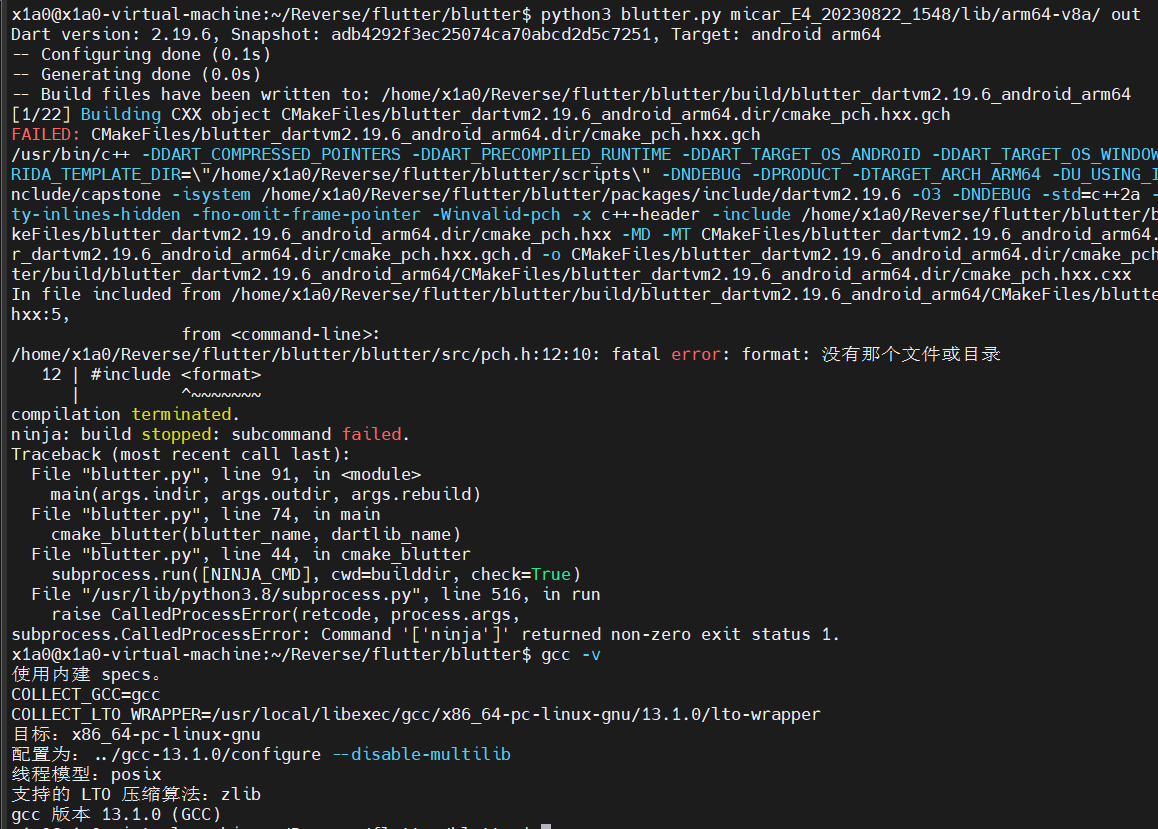Click '-std=c++2a' compiler flag

pyautogui.click(x=1091, y=194)
